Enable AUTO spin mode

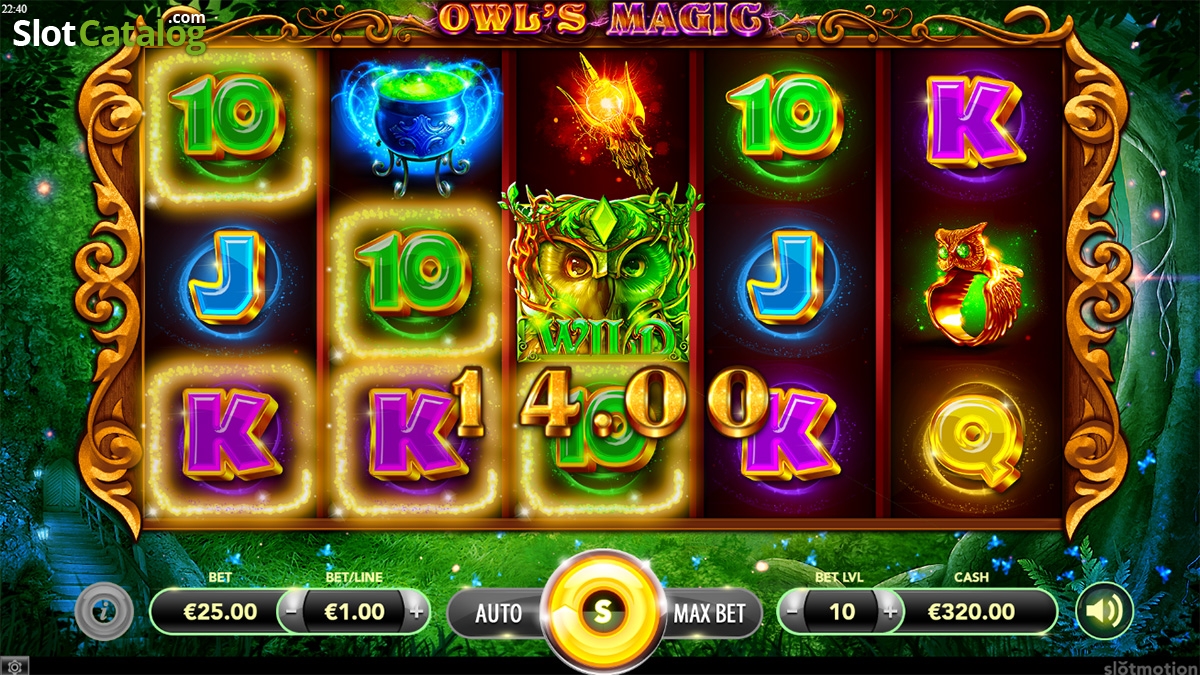tap(497, 613)
